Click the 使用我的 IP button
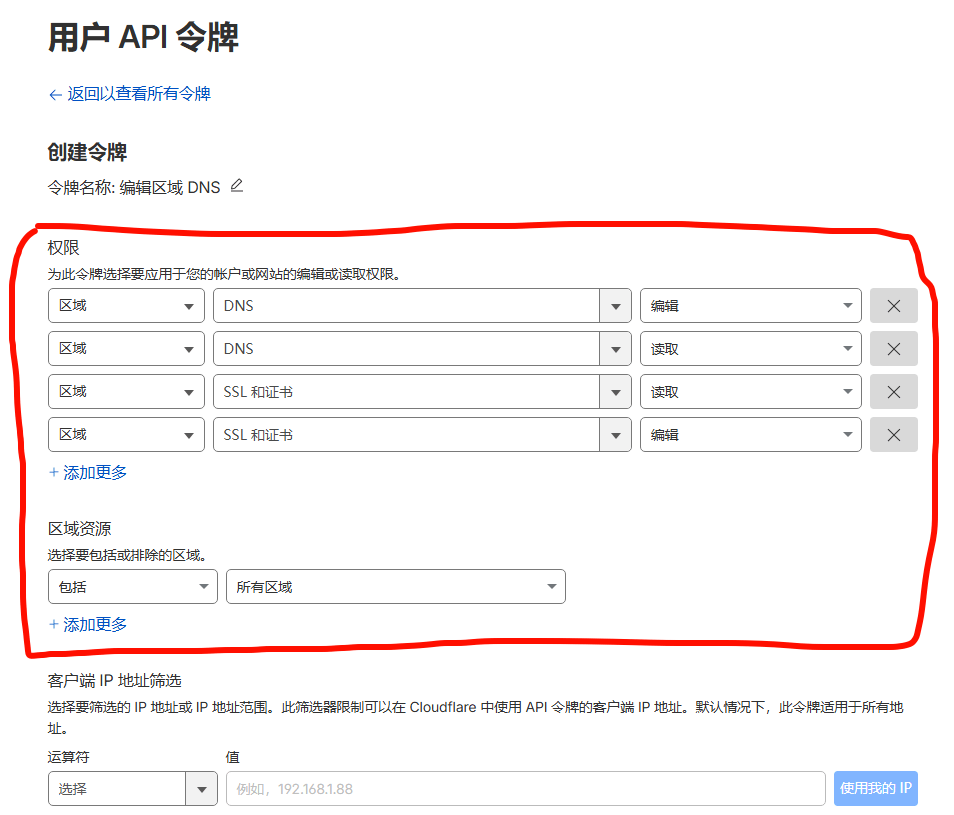954x815 pixels. [875, 788]
